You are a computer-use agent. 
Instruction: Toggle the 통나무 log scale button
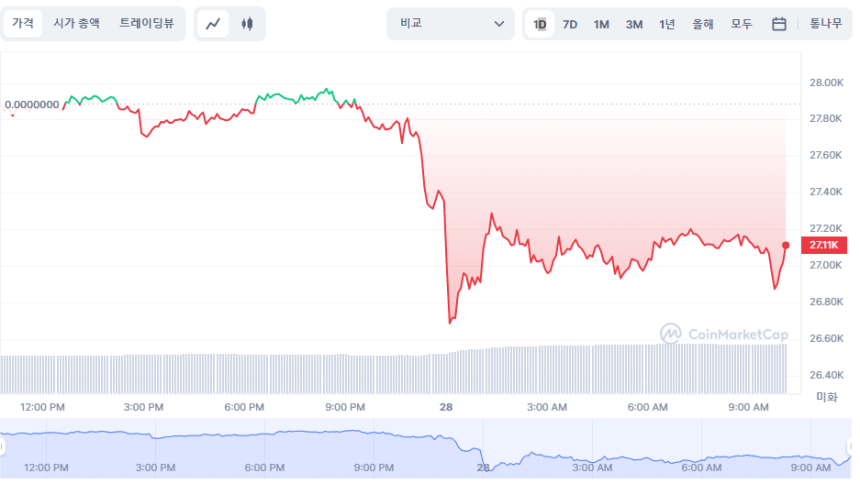826,24
